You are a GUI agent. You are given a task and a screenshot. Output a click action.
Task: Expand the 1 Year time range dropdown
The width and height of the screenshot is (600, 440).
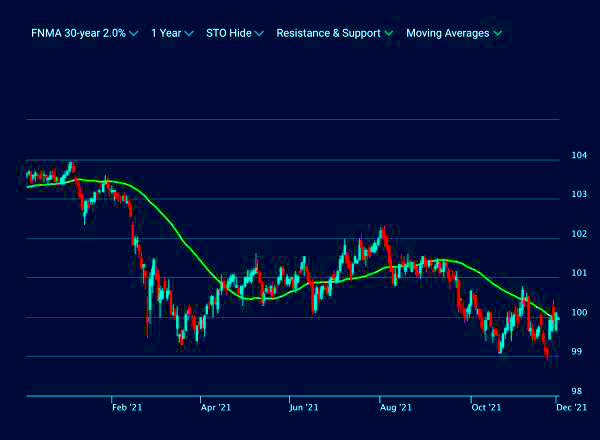click(x=166, y=33)
